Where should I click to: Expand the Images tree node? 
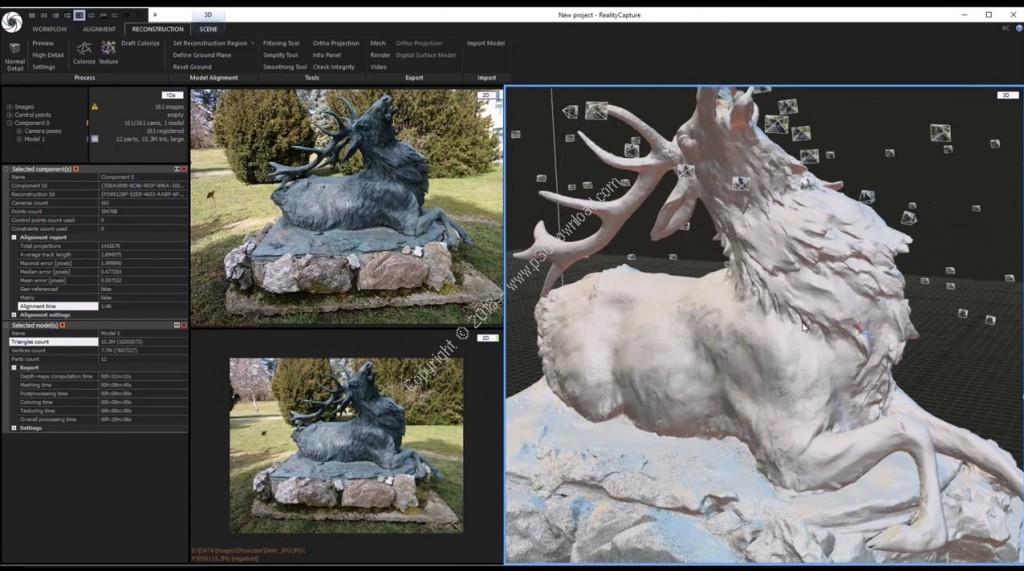9,106
